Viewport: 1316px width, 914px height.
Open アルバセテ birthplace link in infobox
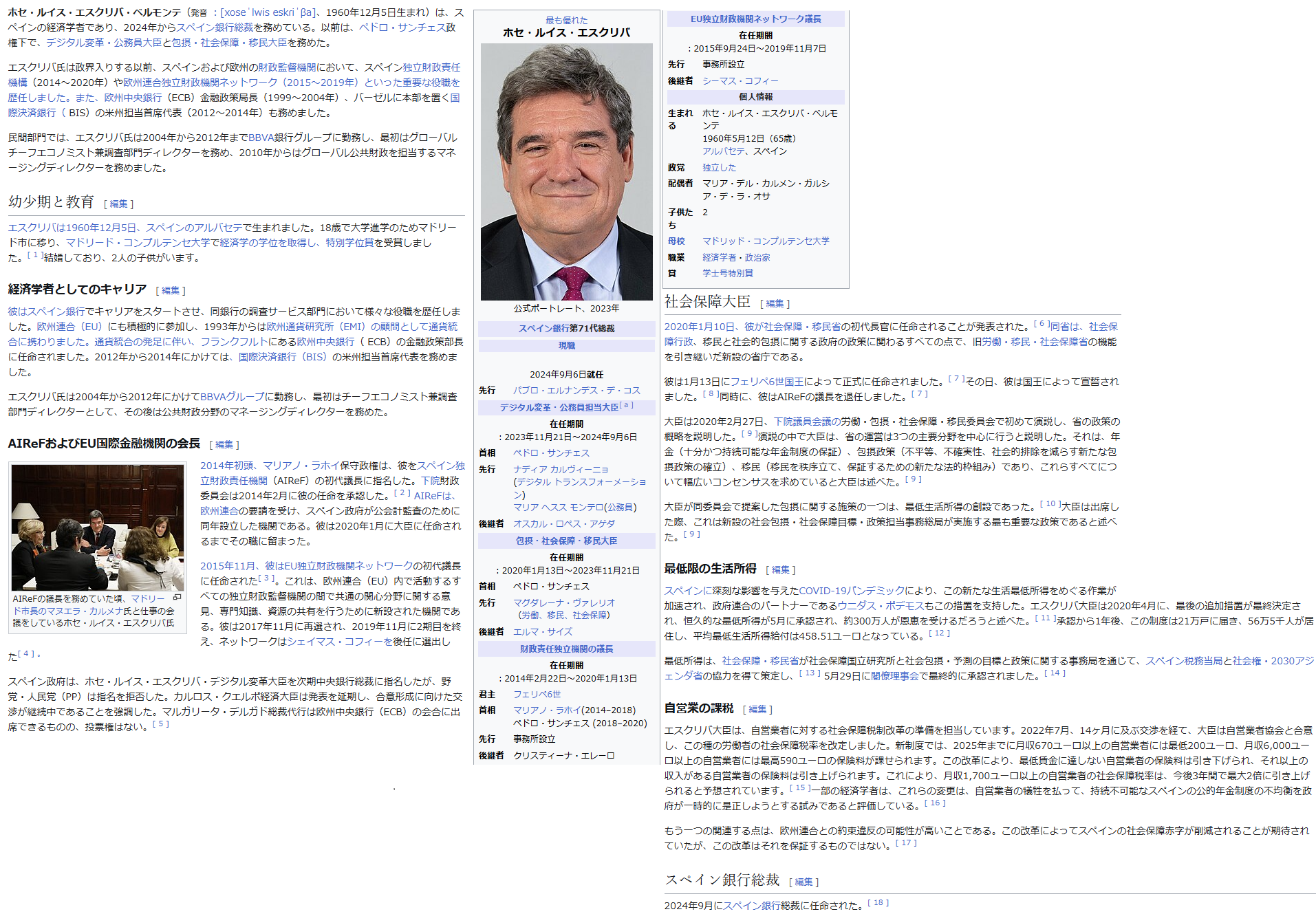(724, 151)
